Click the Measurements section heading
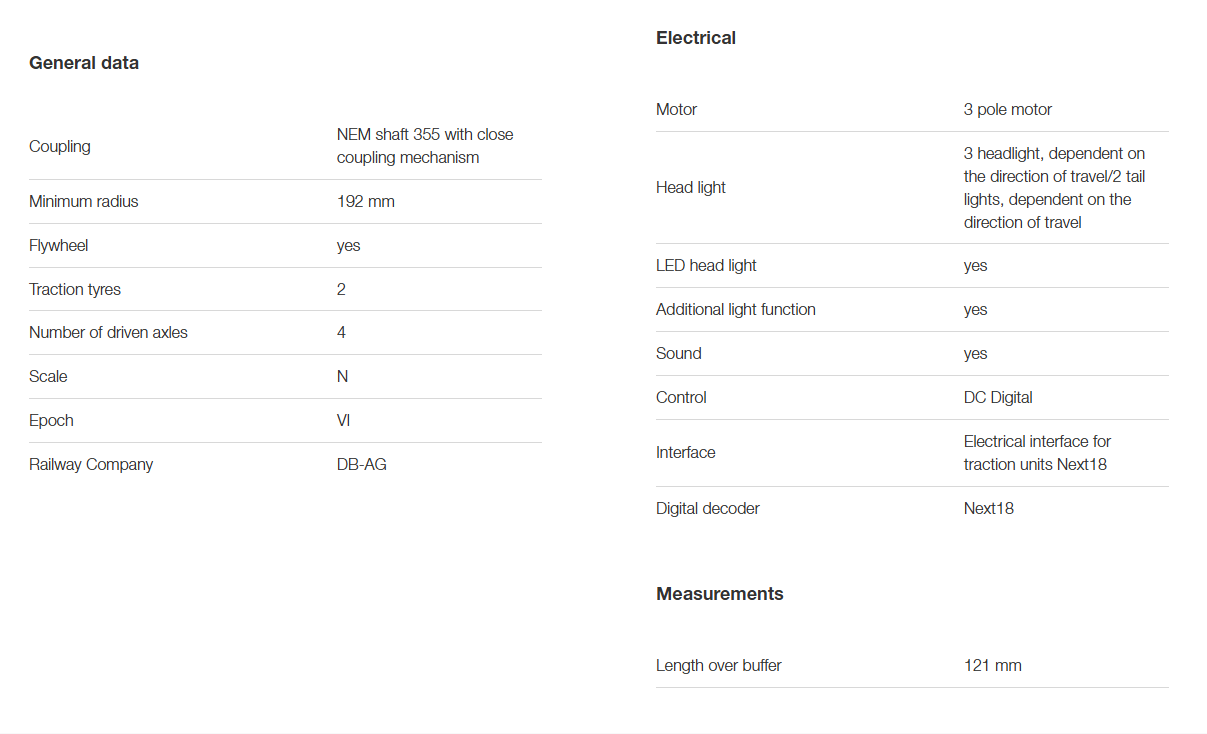 click(x=719, y=594)
